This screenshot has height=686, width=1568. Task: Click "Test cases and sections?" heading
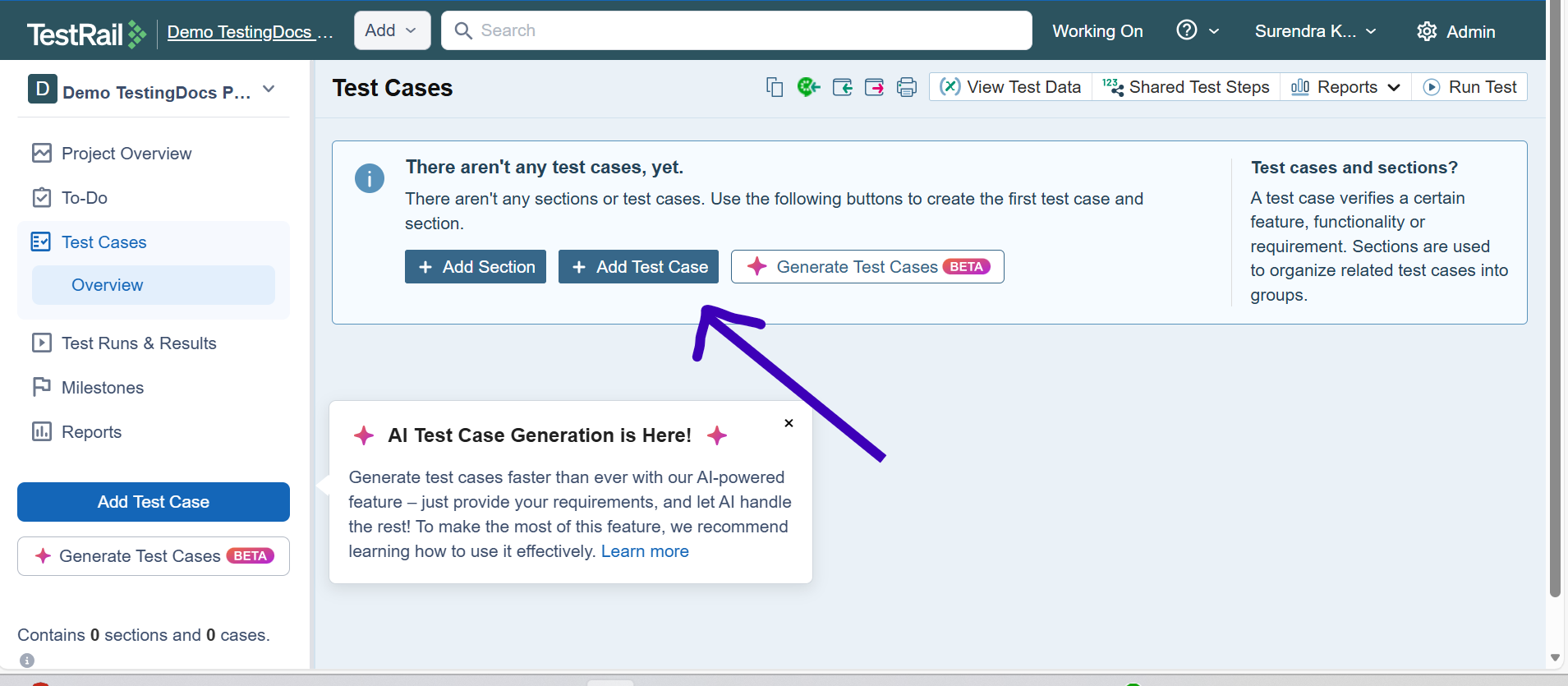pyautogui.click(x=1354, y=168)
